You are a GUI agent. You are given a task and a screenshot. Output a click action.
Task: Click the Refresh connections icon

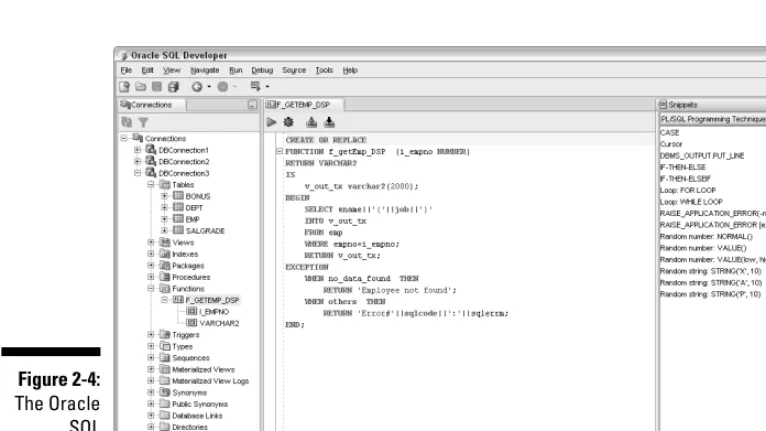point(127,122)
